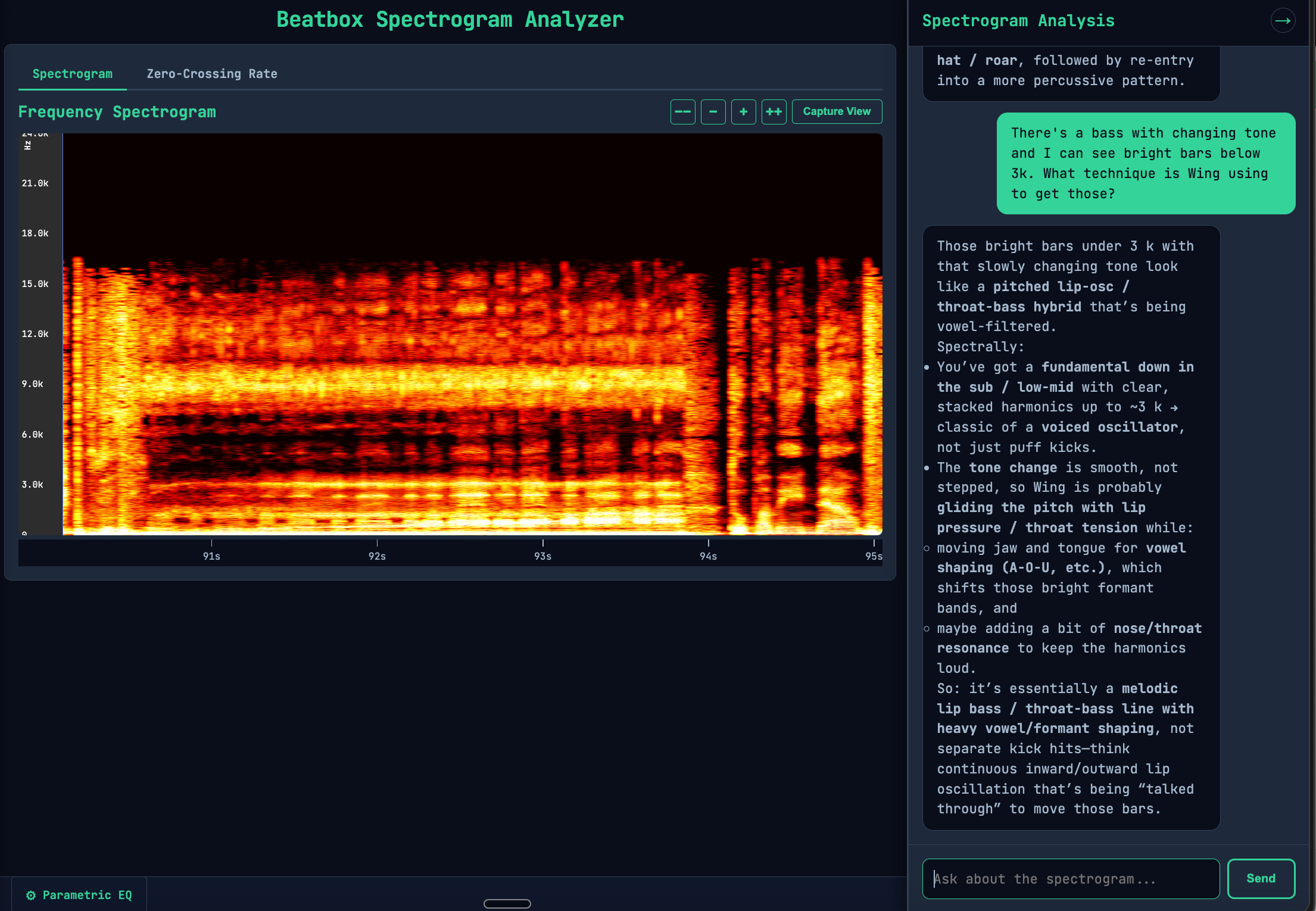Grab the bottom drawer handle pill
1316x911 pixels.
[507, 903]
